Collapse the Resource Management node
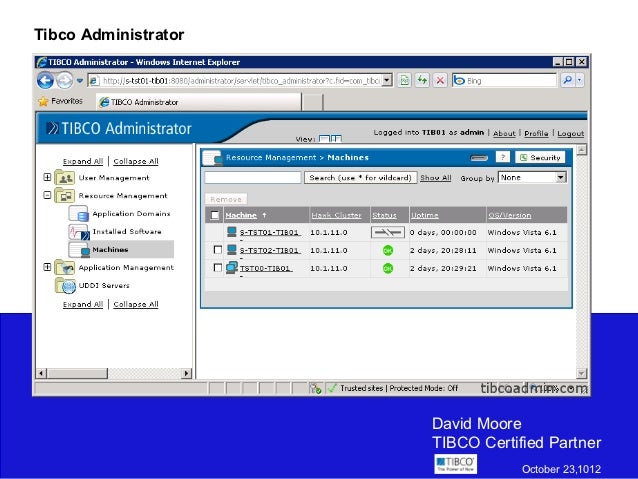The height and width of the screenshot is (479, 638). coord(47,195)
